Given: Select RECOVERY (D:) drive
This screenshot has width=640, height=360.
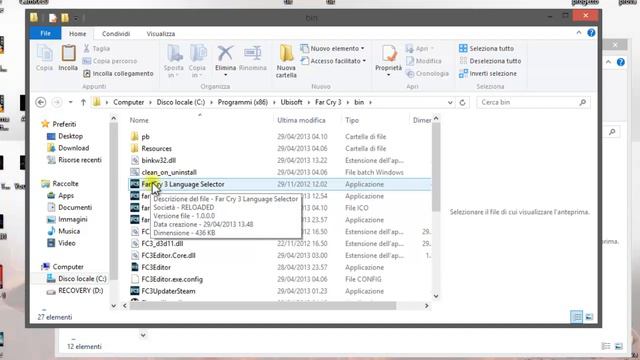Looking at the screenshot, I should pyautogui.click(x=75, y=291).
